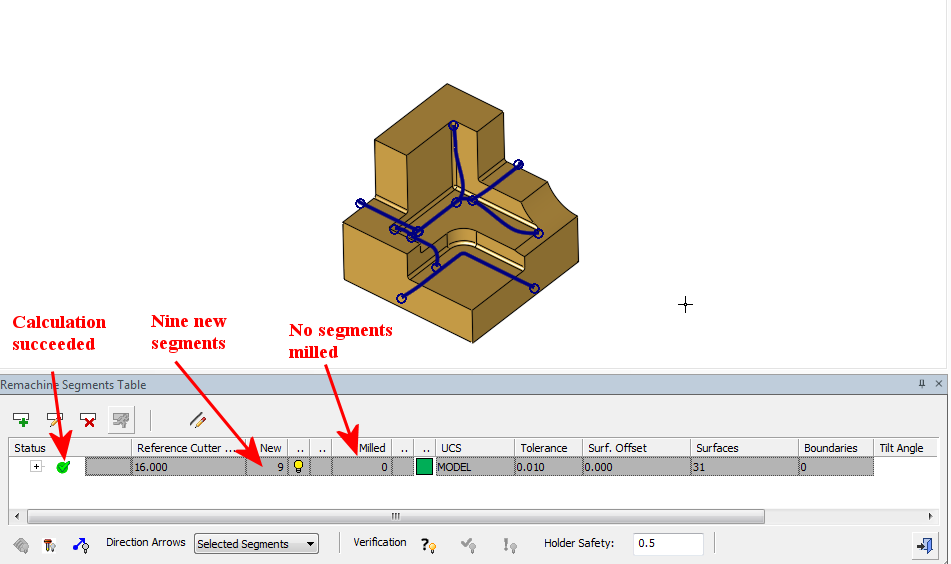Click the Holder Safety input field
951x564 pixels.
coord(668,544)
